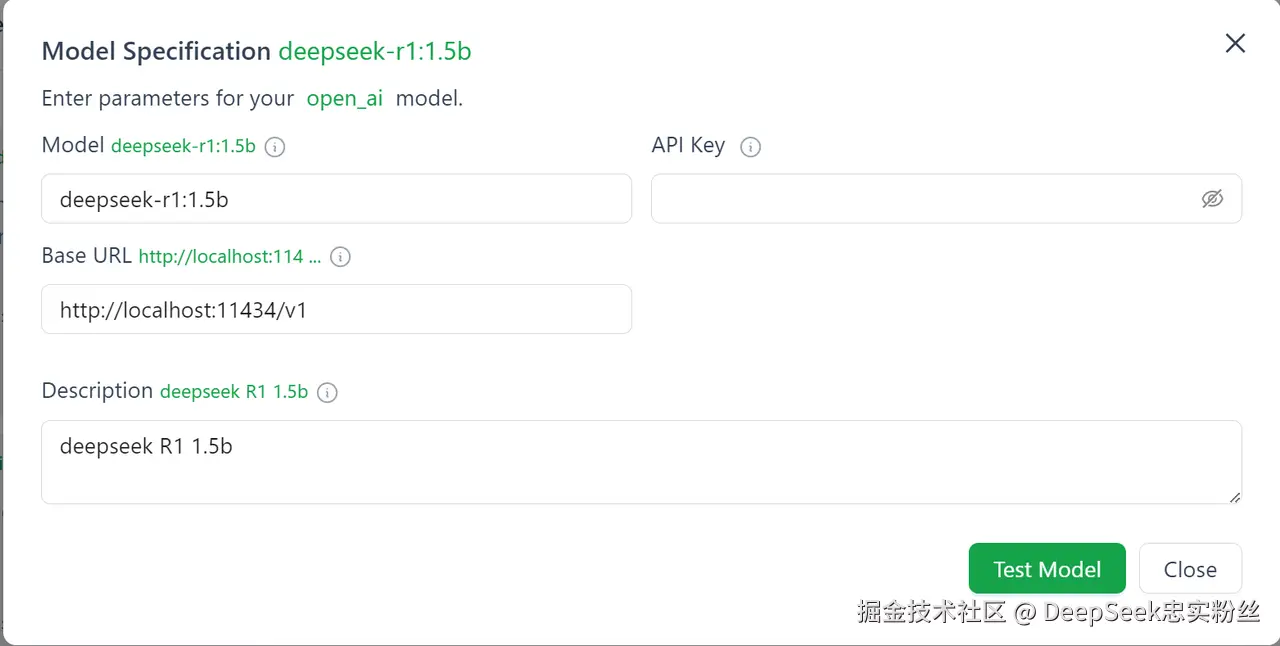Click the API Key field label
Viewport: 1280px width, 646px height.
coord(688,145)
